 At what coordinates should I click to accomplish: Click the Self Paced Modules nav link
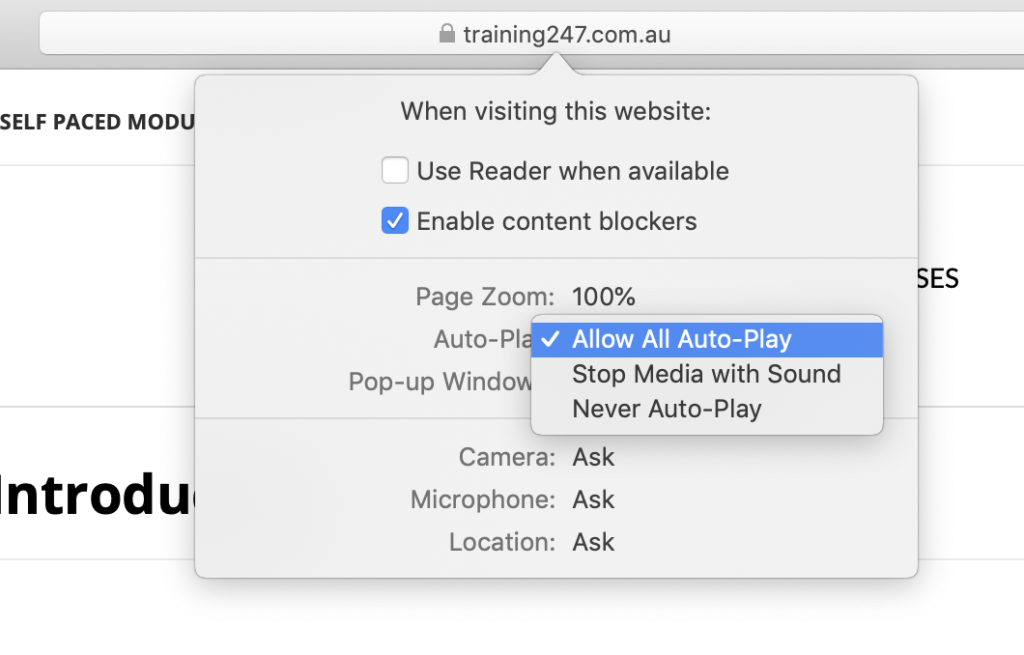(x=97, y=122)
